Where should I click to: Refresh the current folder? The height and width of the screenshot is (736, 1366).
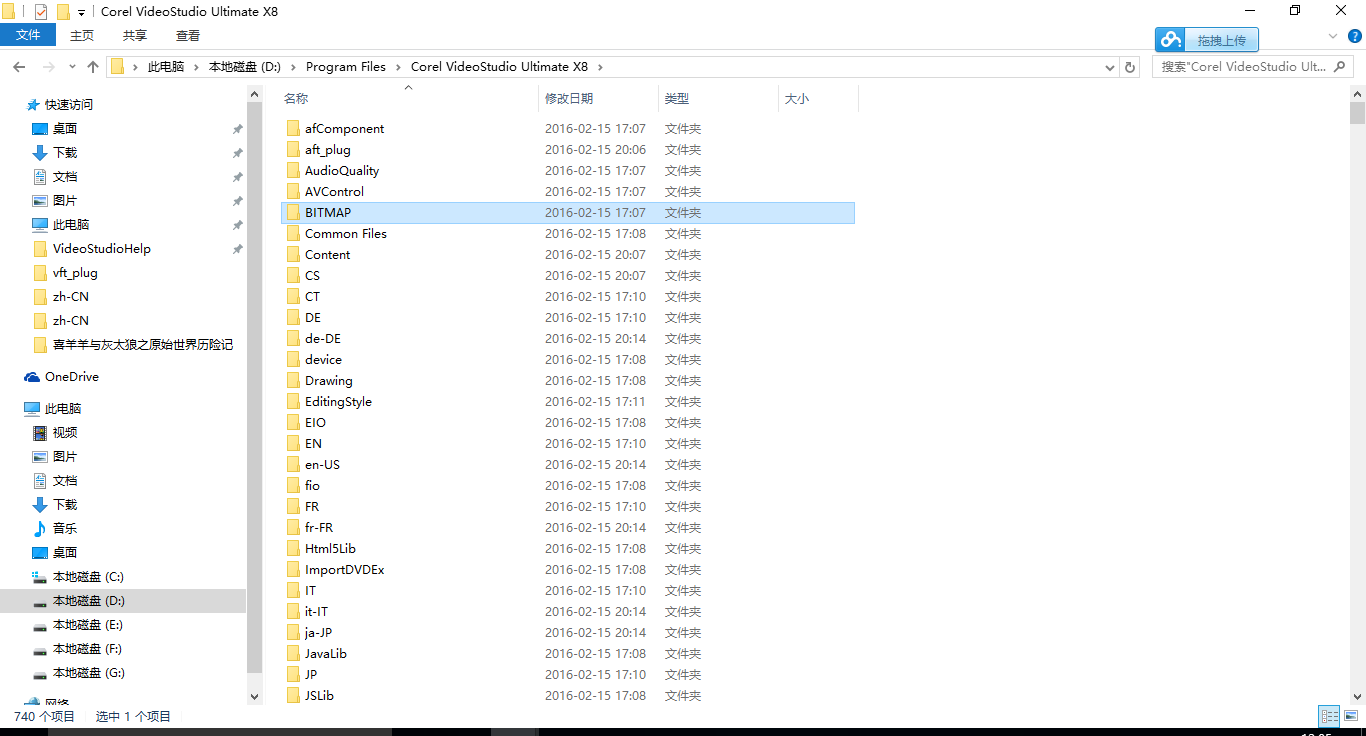point(1130,67)
